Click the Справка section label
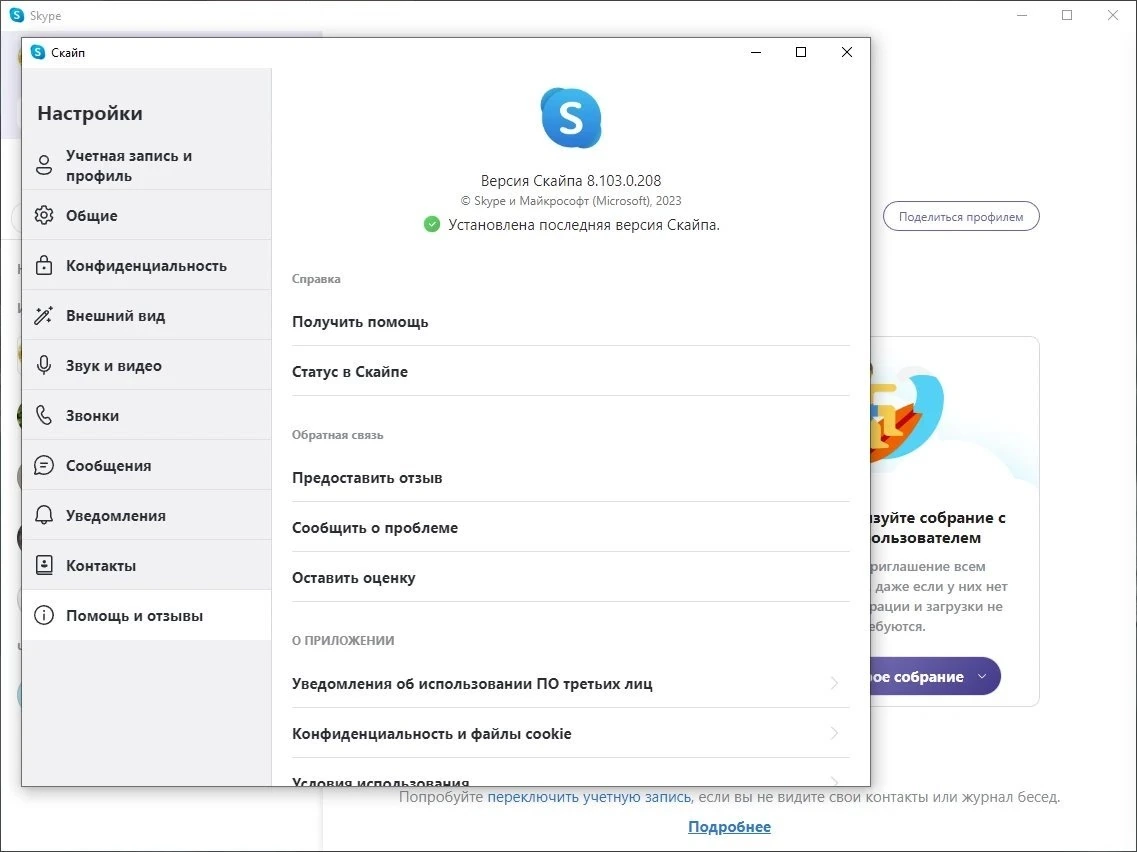The width and height of the screenshot is (1137, 852). click(x=316, y=278)
